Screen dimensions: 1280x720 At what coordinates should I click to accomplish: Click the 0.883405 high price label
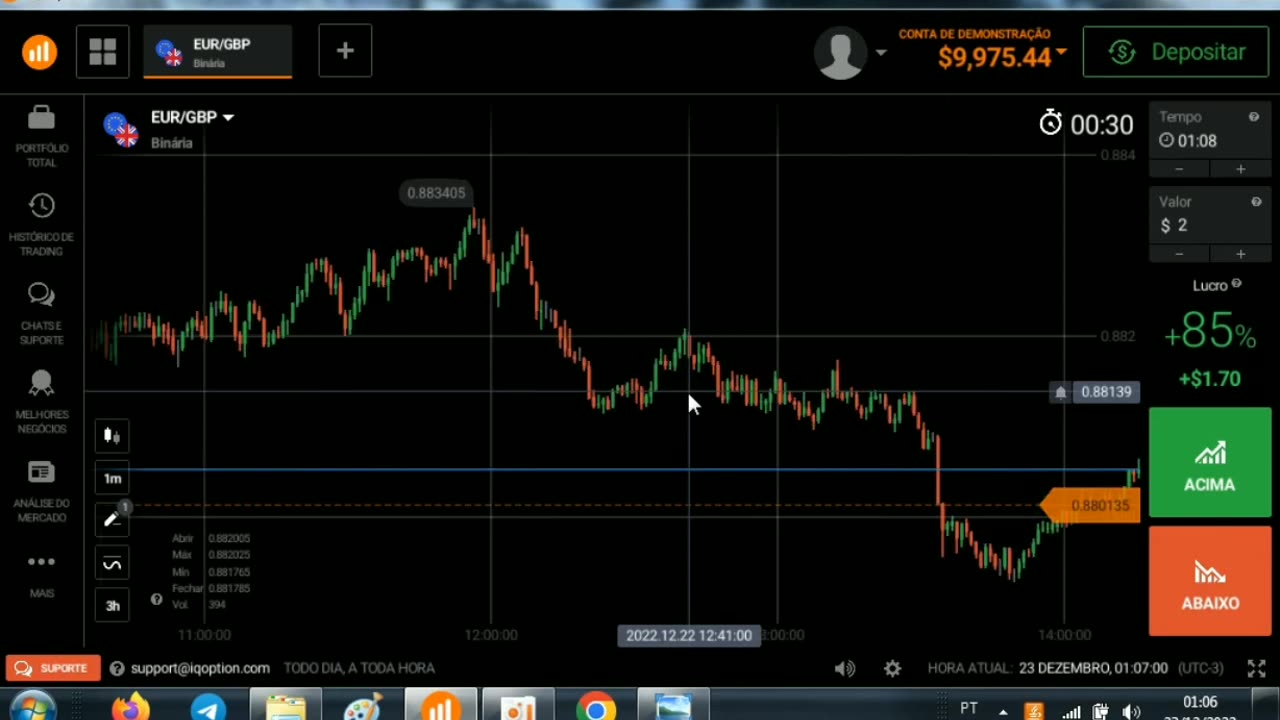[436, 193]
